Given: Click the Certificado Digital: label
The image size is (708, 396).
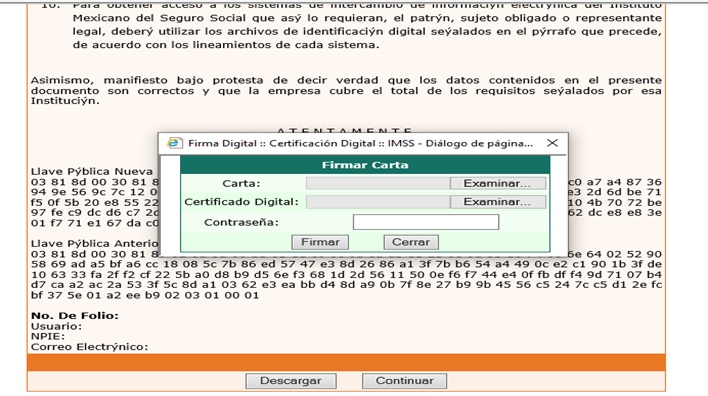Looking at the screenshot, I should (x=242, y=202).
